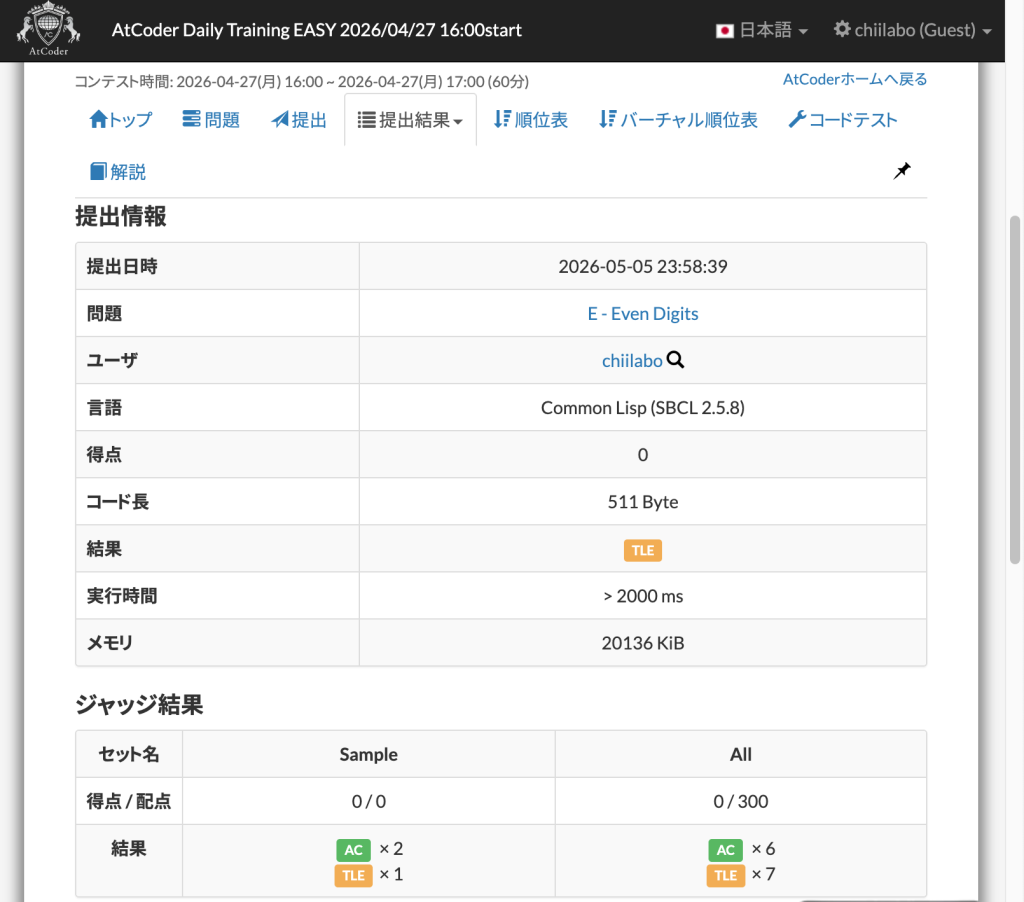Click the sort icon beside バーチャル順位表
This screenshot has height=902, width=1024.
(x=607, y=119)
